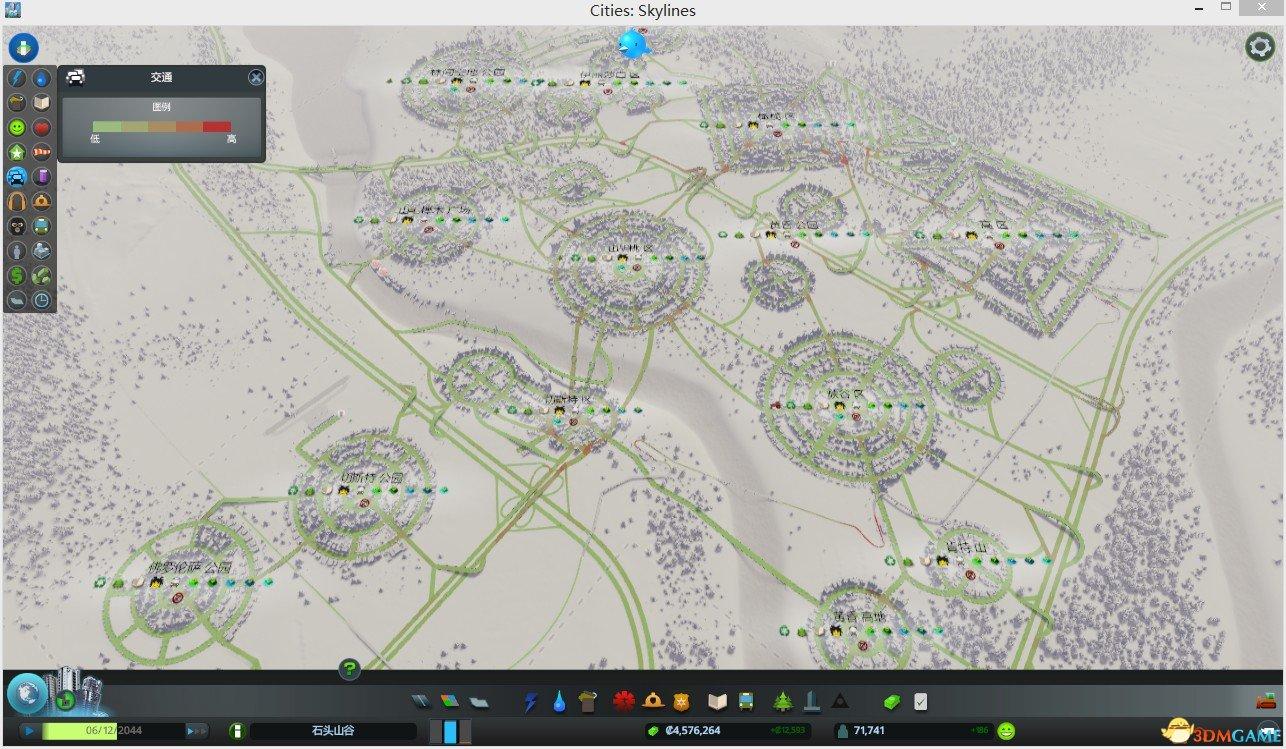The image size is (1286, 749).
Task: Open the Roads build menu
Action: tap(420, 702)
